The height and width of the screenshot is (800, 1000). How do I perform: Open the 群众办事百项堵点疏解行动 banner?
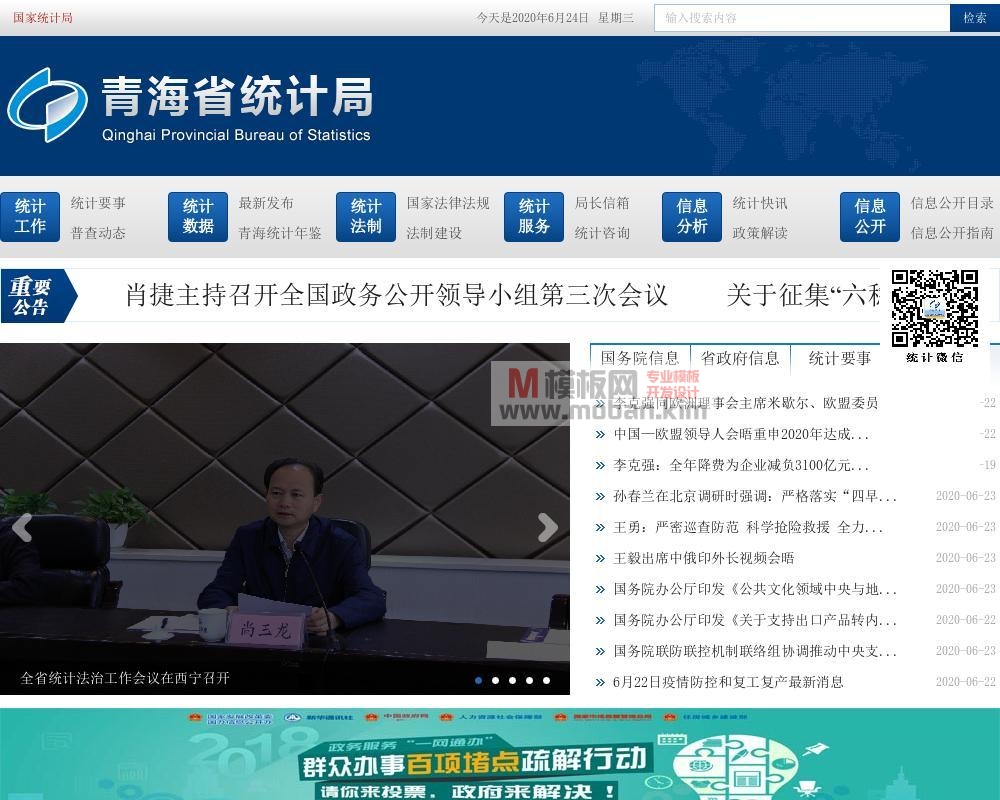500,754
